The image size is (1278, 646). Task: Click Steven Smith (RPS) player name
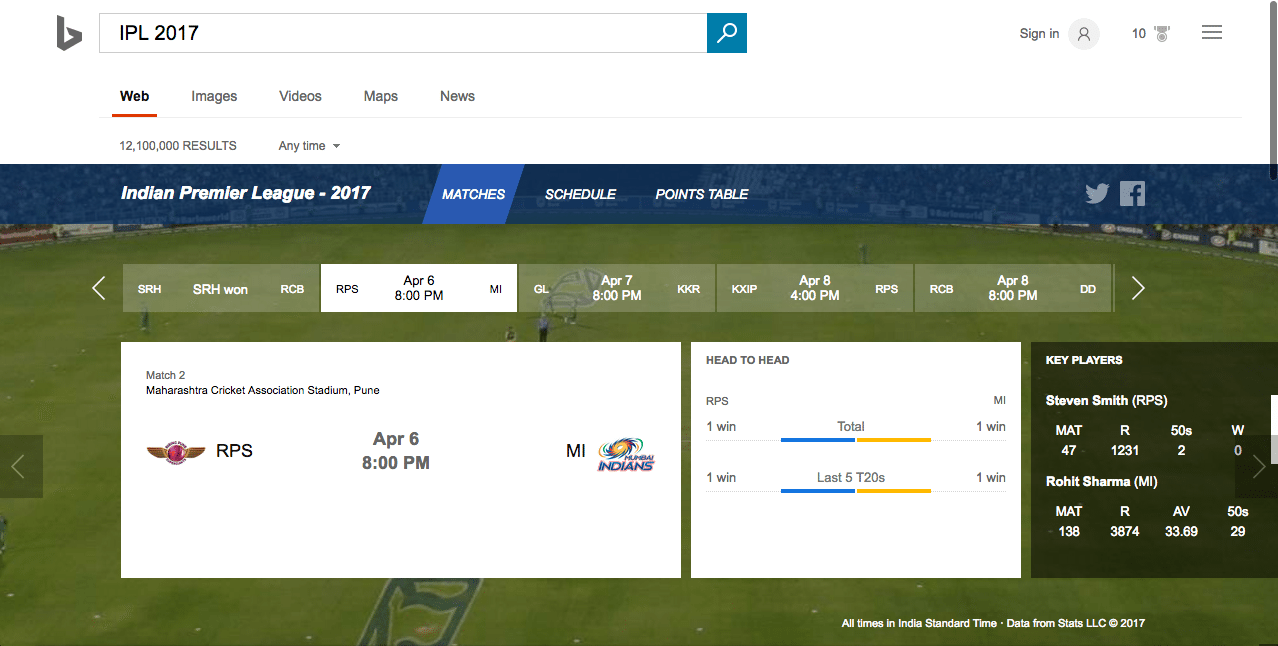(1106, 400)
